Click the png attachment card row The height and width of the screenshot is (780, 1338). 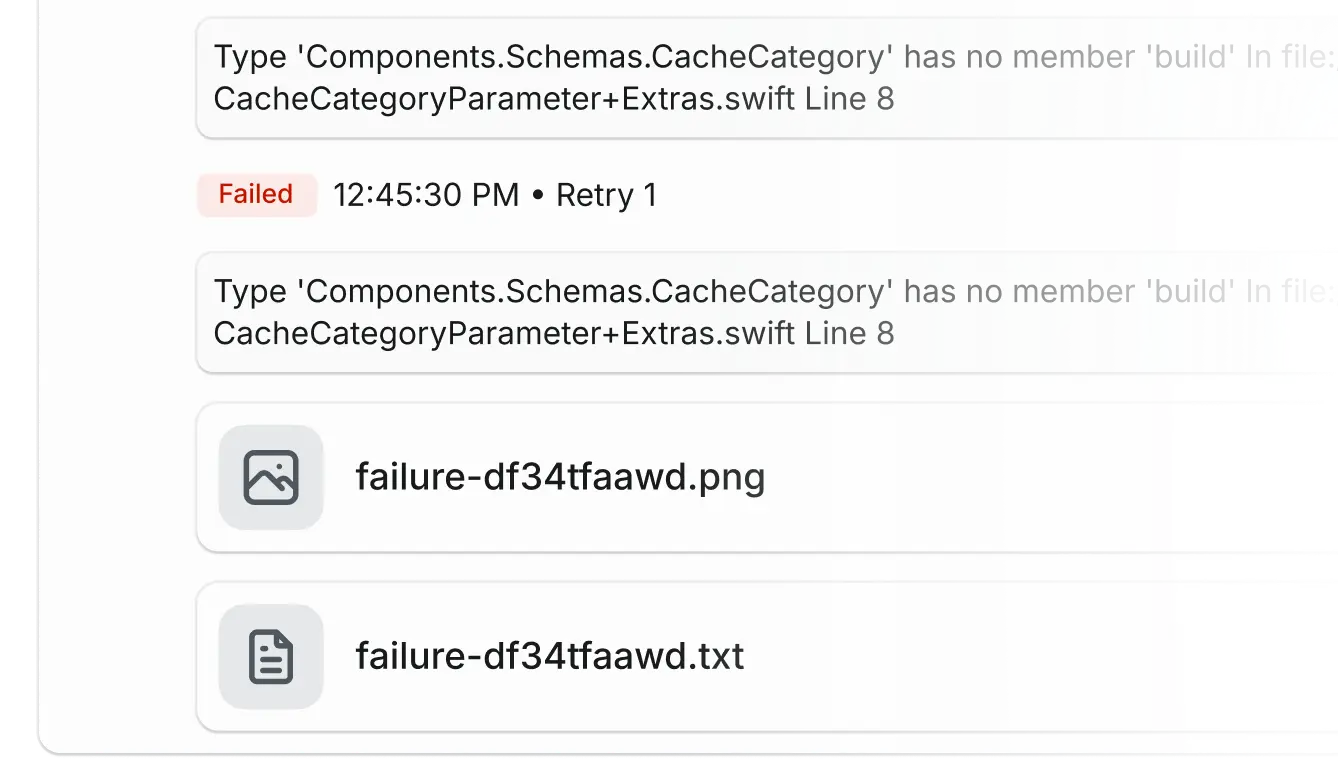[700, 477]
